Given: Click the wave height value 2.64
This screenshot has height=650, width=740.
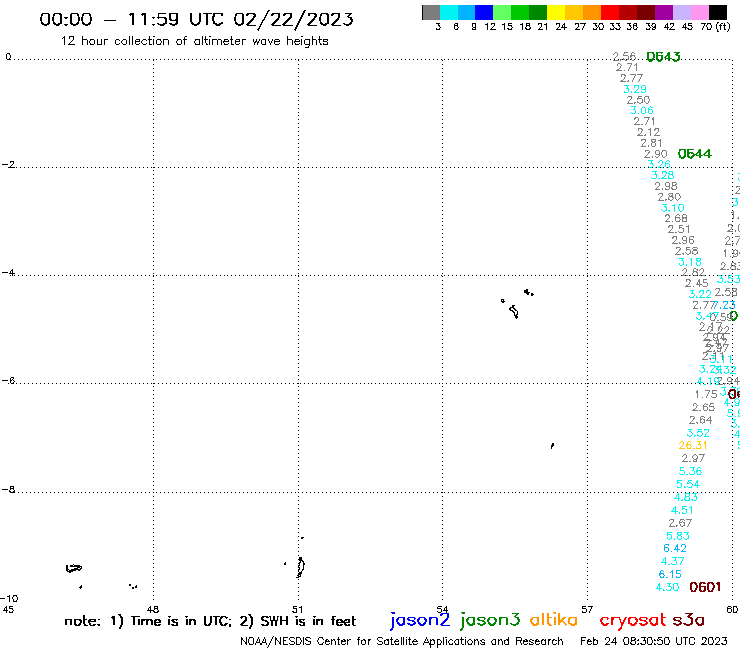Looking at the screenshot, I should point(700,420).
